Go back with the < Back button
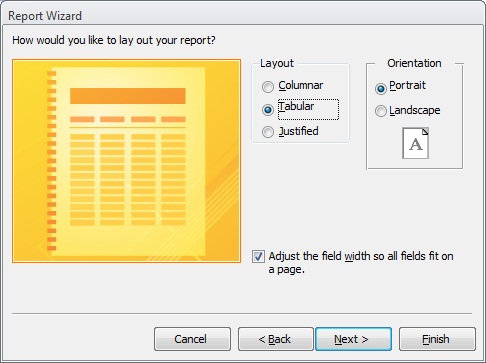The width and height of the screenshot is (486, 363). coord(276,339)
